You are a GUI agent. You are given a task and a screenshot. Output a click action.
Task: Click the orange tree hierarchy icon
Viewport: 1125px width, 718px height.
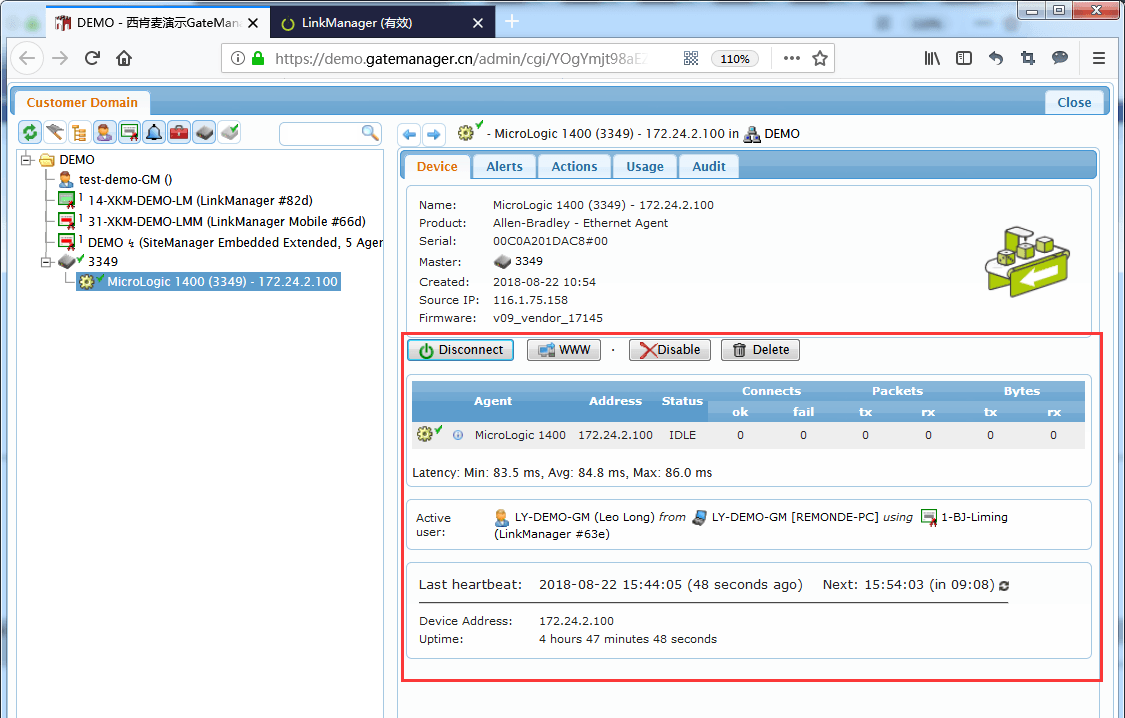[79, 133]
